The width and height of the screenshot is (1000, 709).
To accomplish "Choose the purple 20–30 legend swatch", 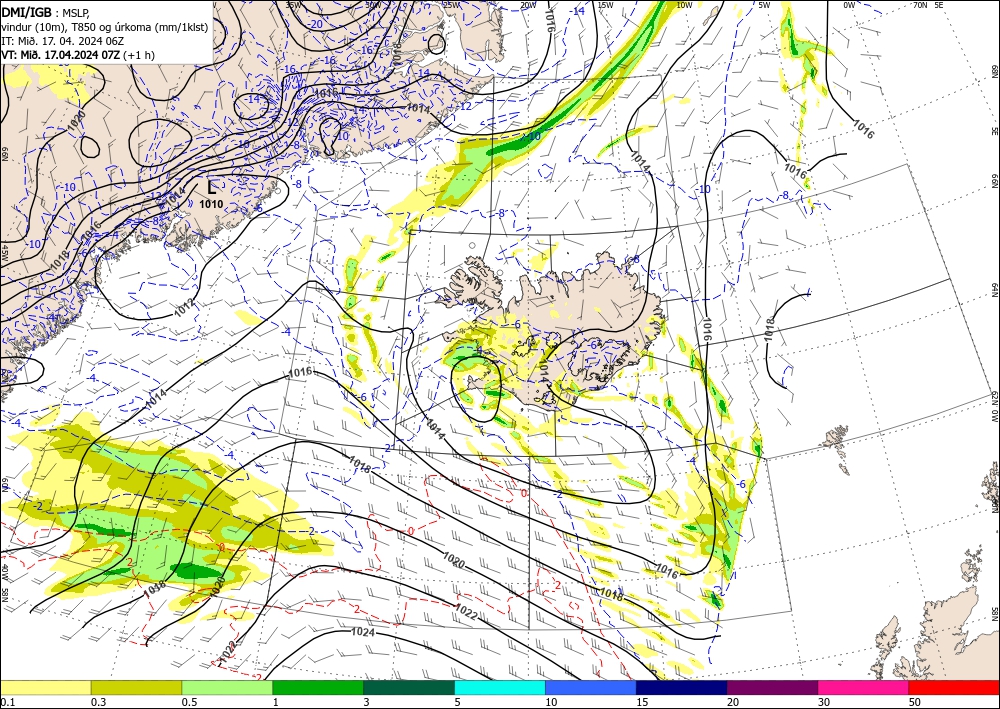I will (x=772, y=687).
